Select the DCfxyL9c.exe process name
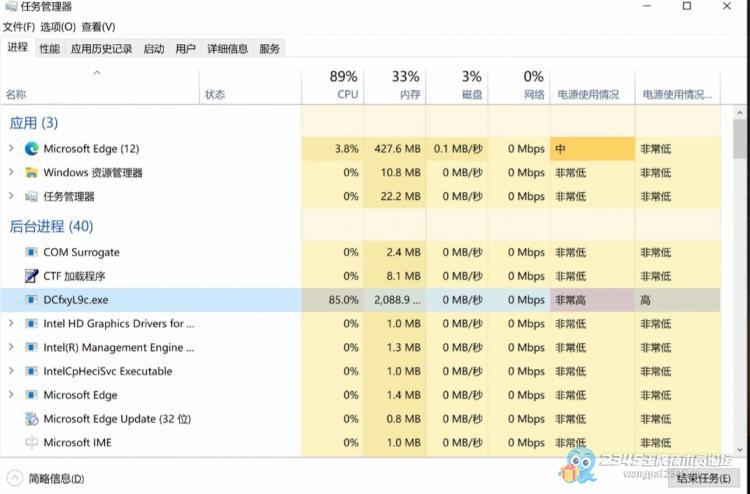The width and height of the screenshot is (750, 494). point(76,300)
